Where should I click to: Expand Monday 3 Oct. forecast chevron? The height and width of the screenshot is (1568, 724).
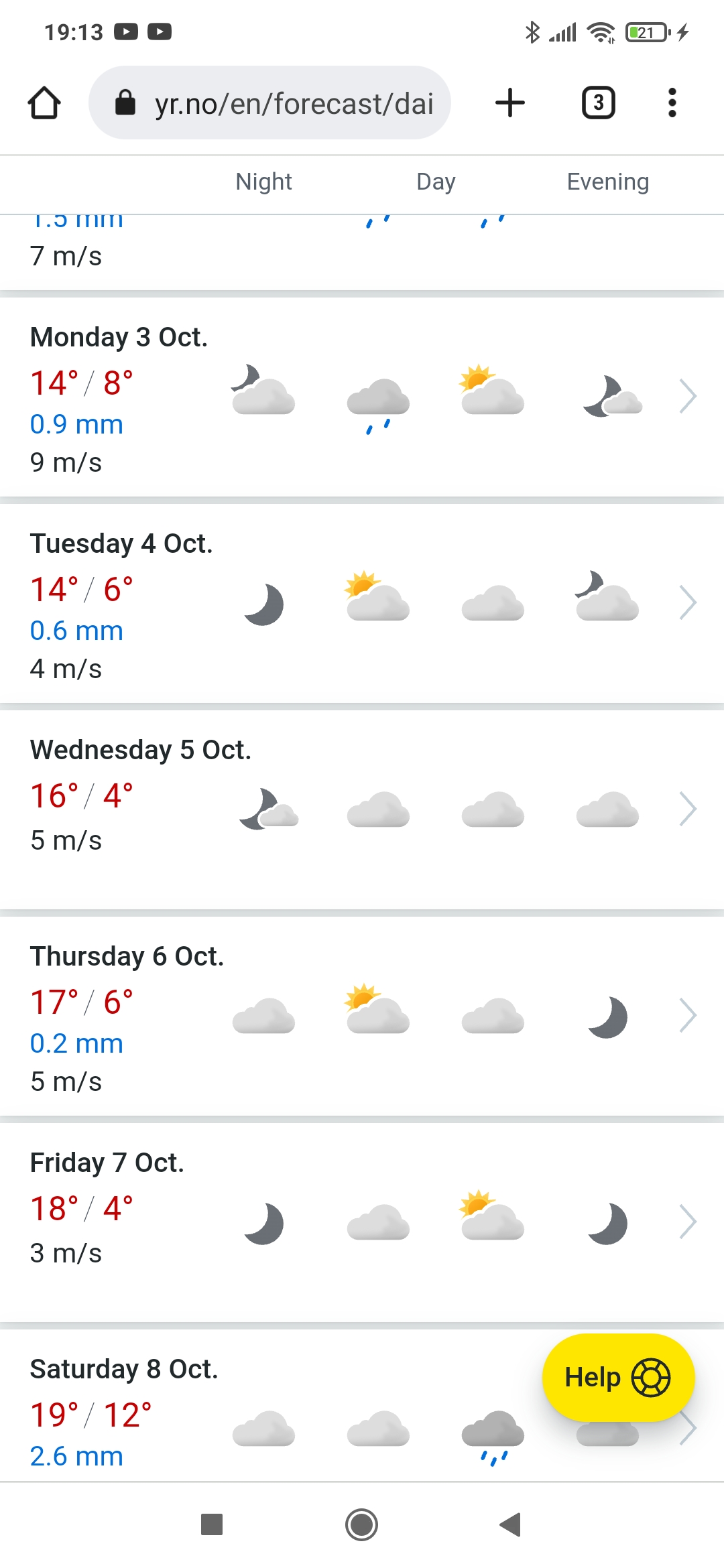tap(688, 397)
